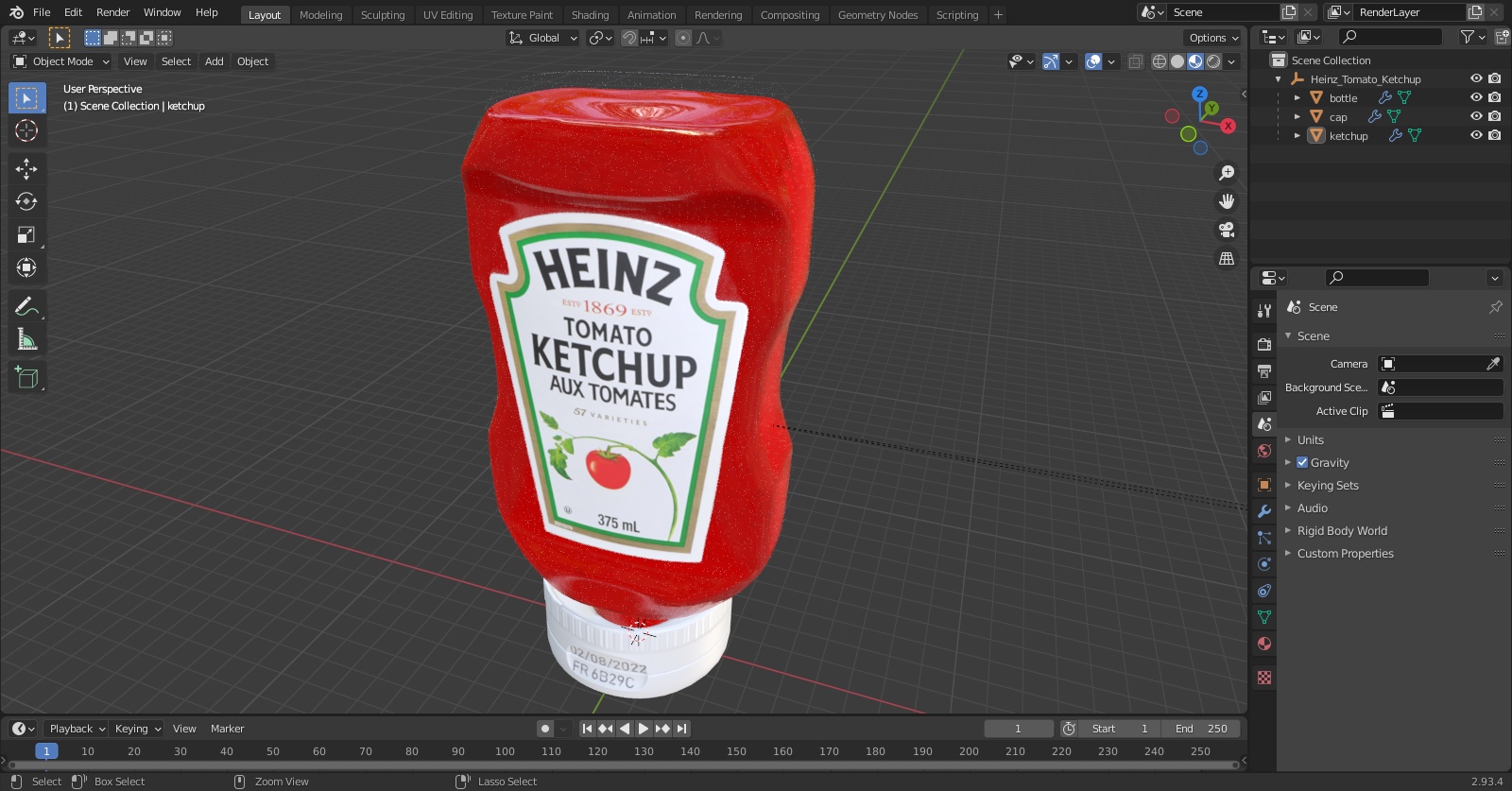Disable ketchup object in renders
This screenshot has width=1512, height=791.
coord(1494,135)
